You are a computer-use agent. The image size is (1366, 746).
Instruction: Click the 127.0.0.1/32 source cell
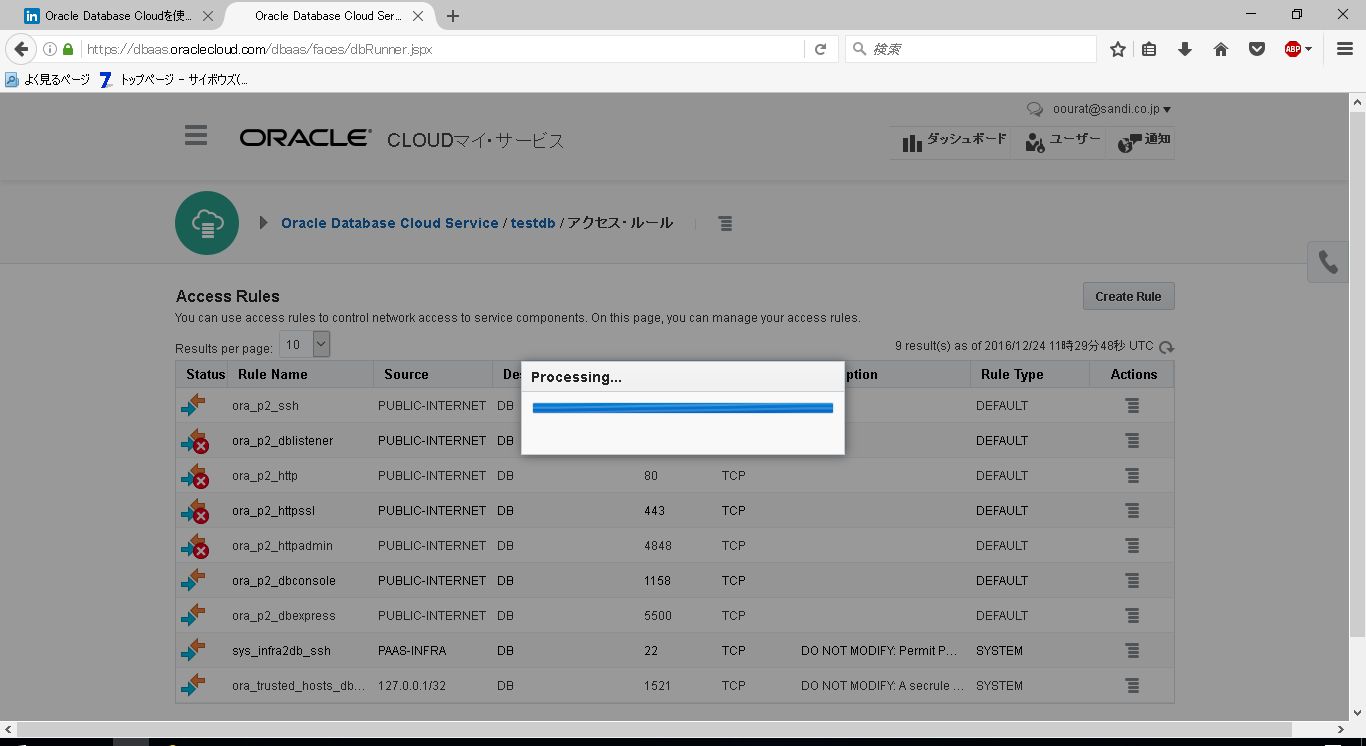(x=412, y=686)
